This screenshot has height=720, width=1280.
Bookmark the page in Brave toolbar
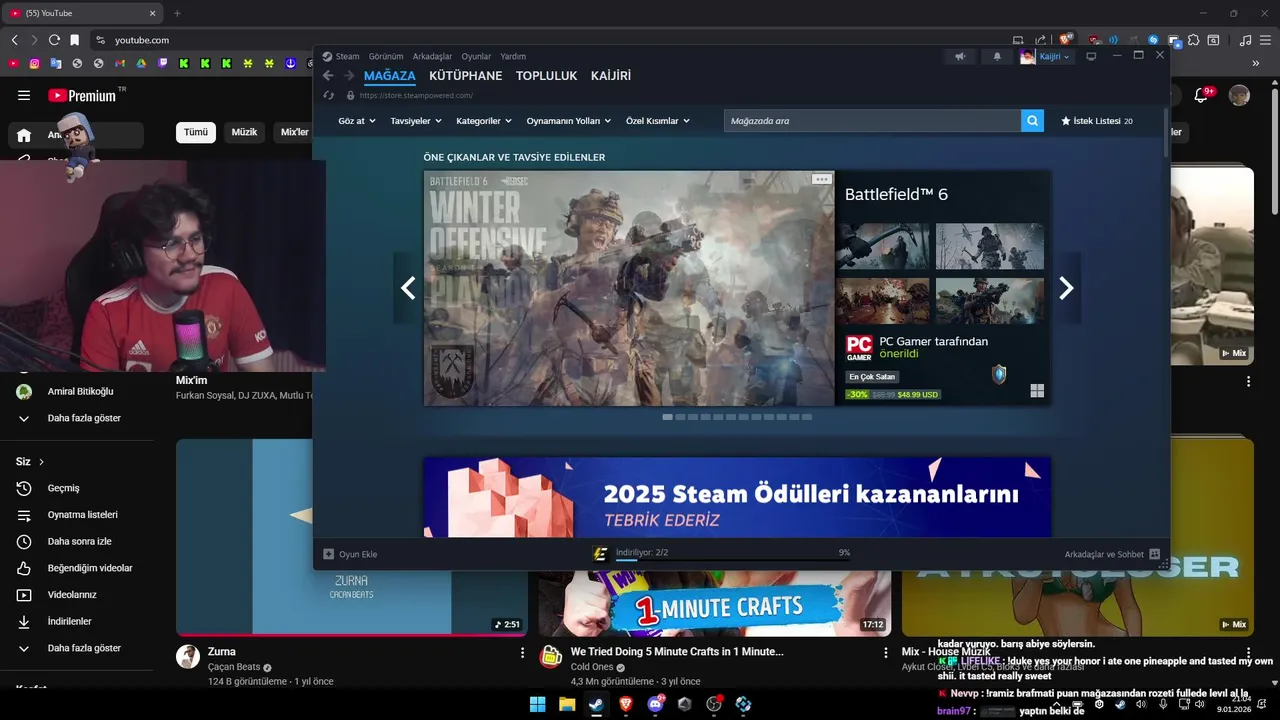pyautogui.click(x=74, y=40)
